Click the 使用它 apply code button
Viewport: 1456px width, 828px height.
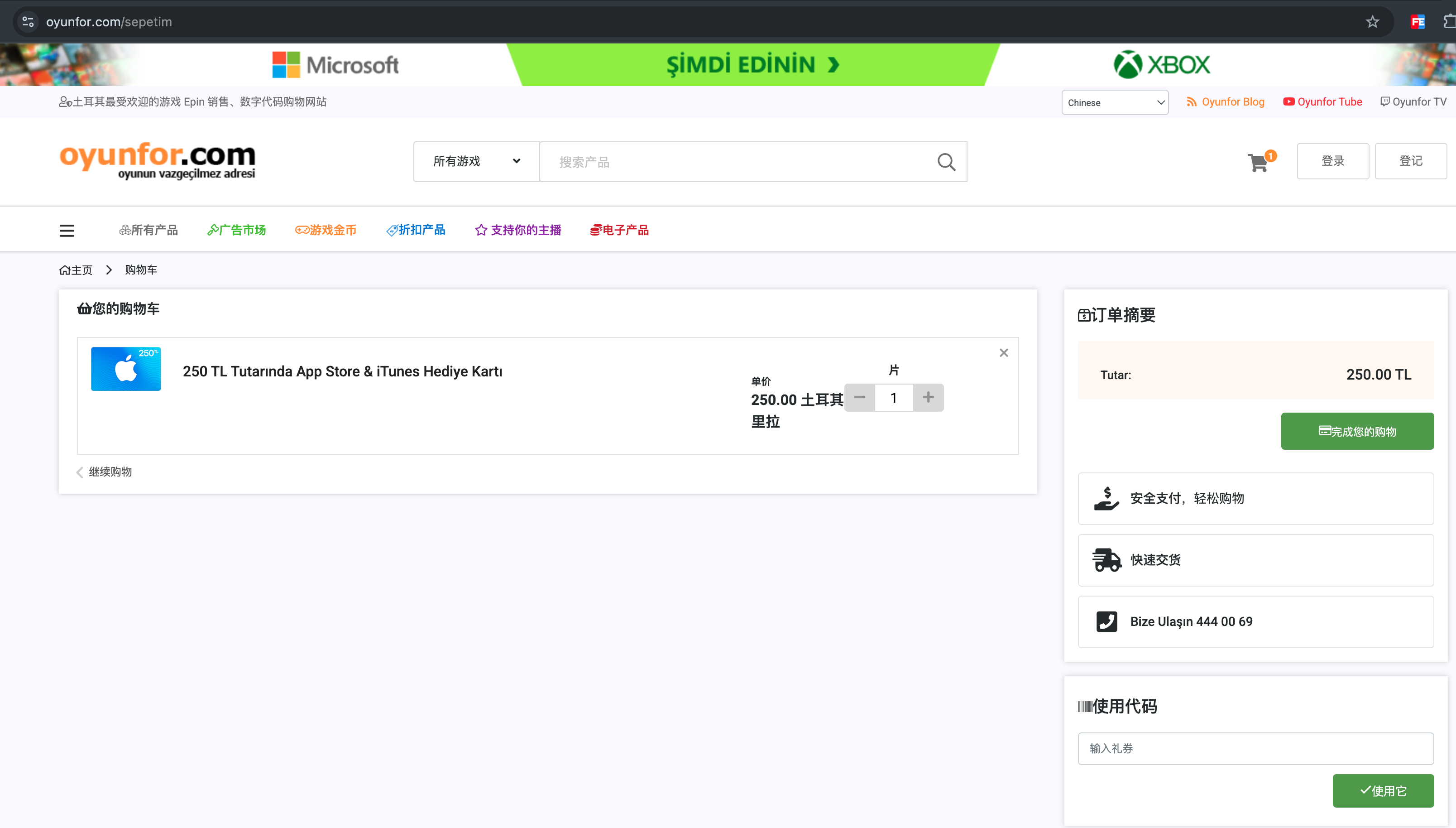click(1383, 790)
